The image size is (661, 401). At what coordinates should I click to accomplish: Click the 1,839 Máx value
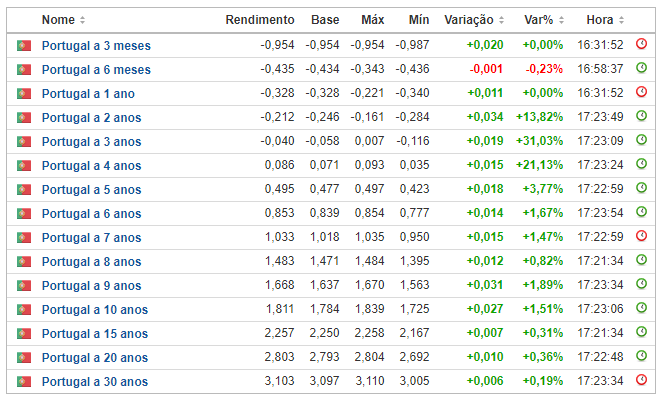click(369, 309)
